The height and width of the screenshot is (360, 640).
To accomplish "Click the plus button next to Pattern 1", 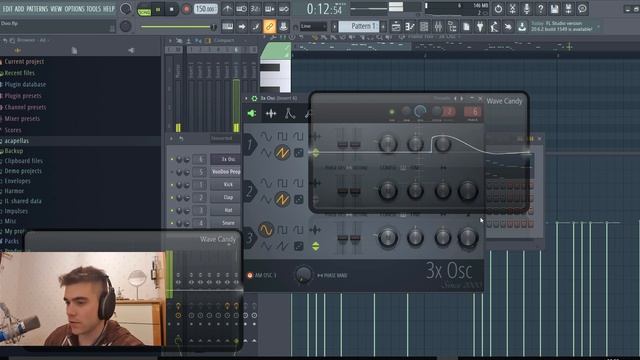I will click(383, 27).
